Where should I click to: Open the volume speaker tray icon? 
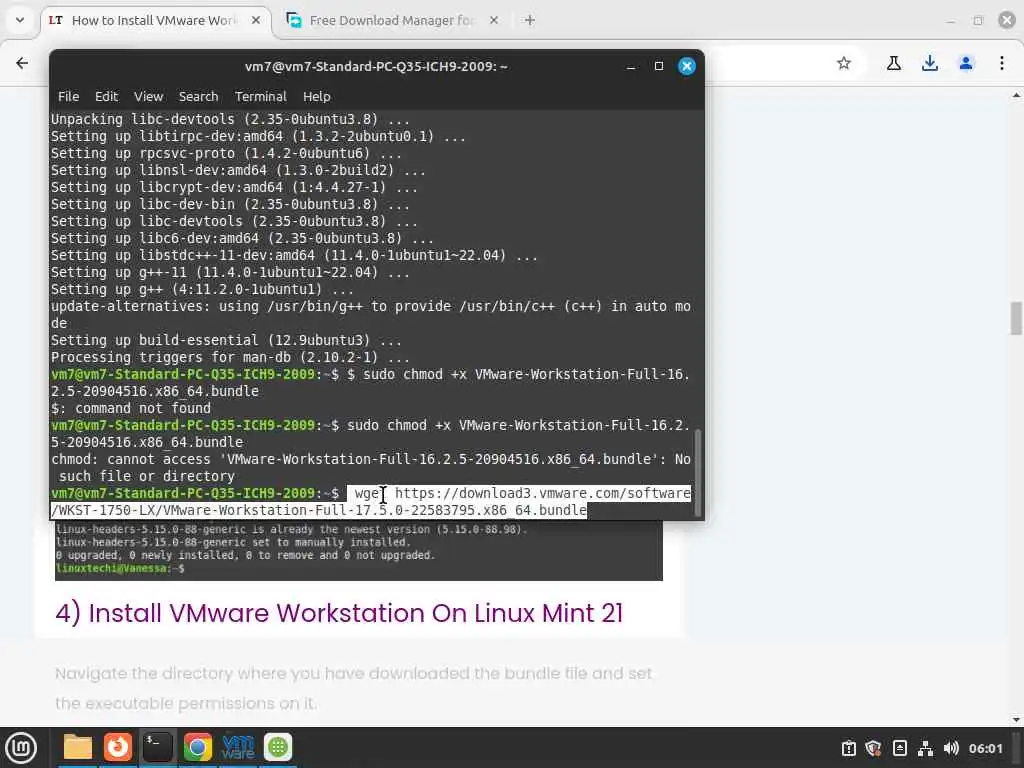tap(951, 748)
